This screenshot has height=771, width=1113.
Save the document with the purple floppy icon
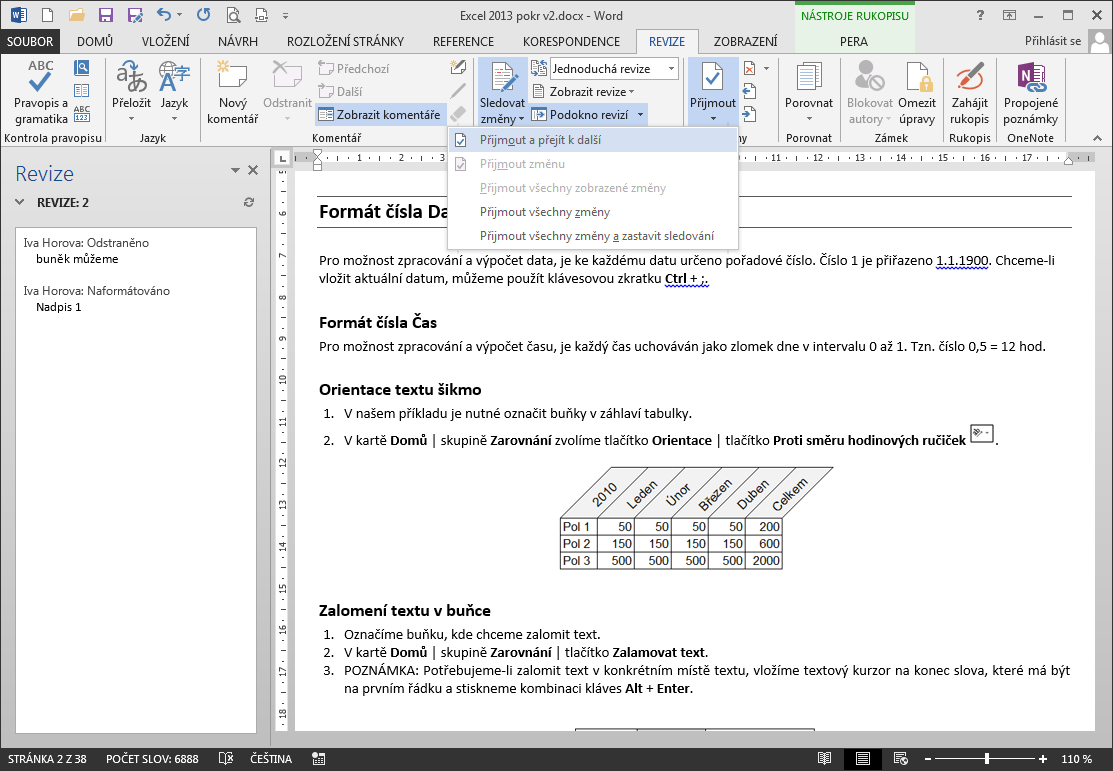(105, 15)
